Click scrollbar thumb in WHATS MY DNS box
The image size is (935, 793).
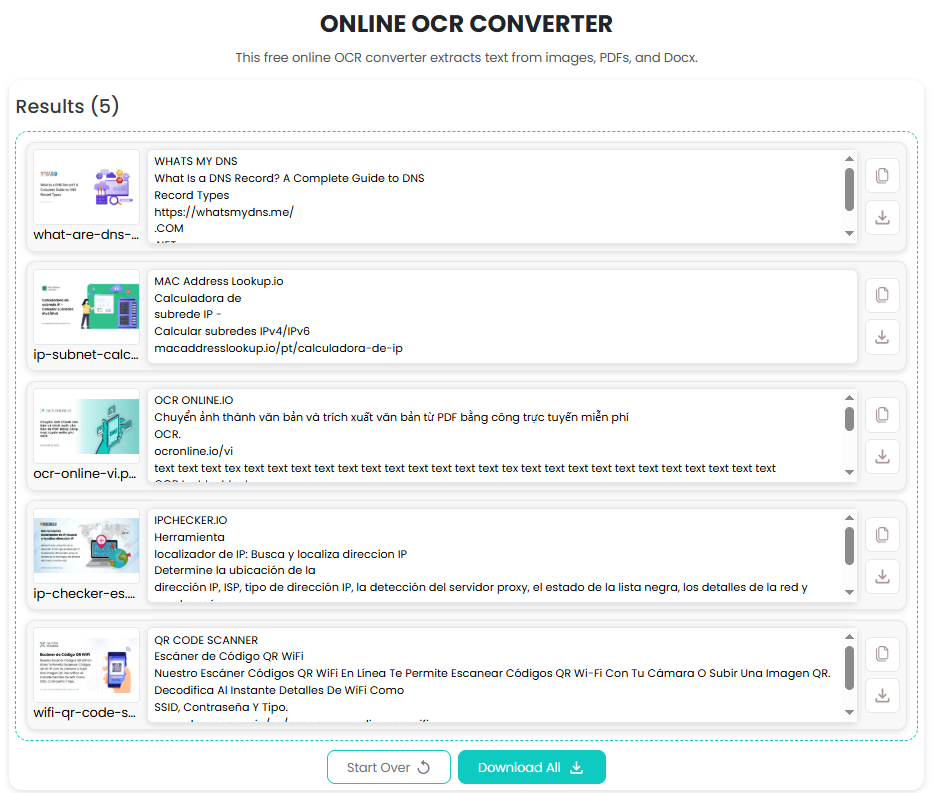[x=849, y=190]
